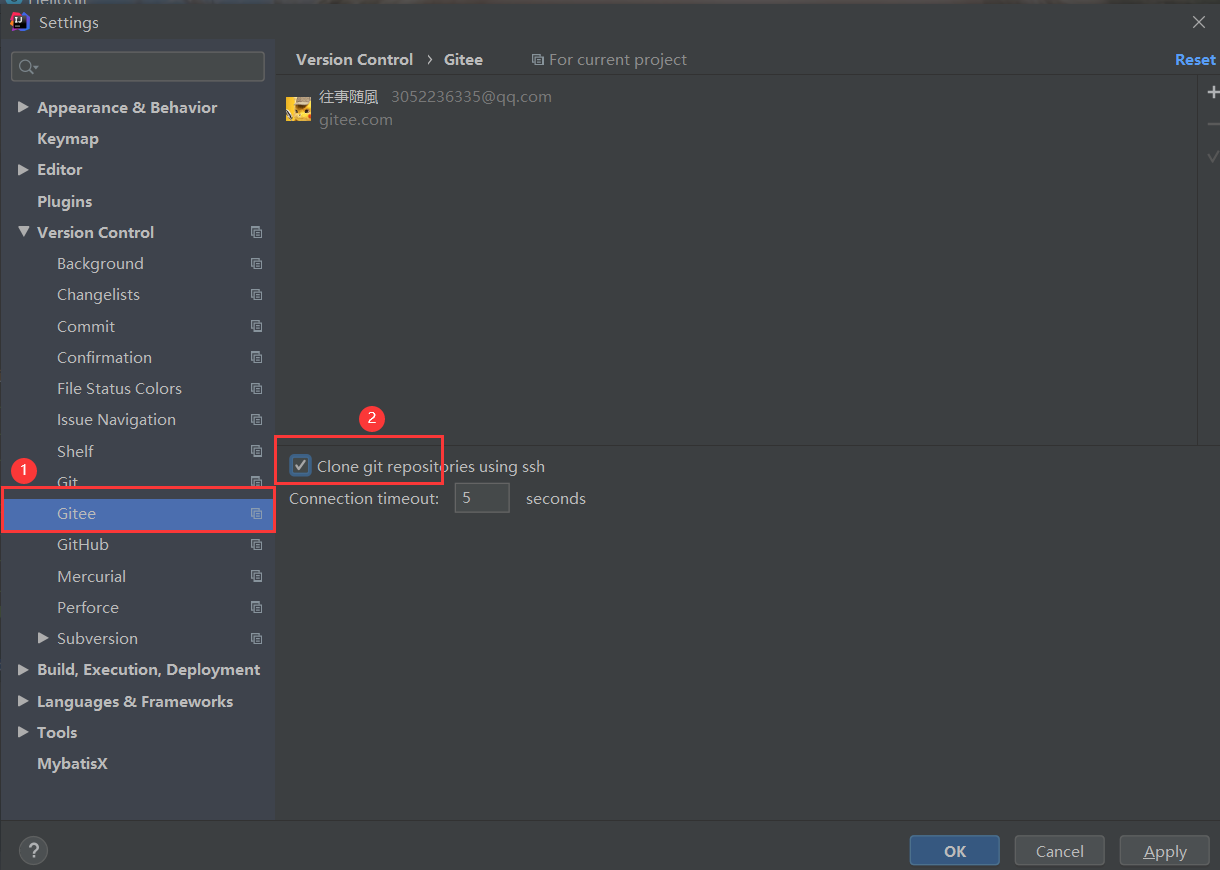1220x870 pixels.
Task: Select Gitee settings item
Action: (x=137, y=514)
